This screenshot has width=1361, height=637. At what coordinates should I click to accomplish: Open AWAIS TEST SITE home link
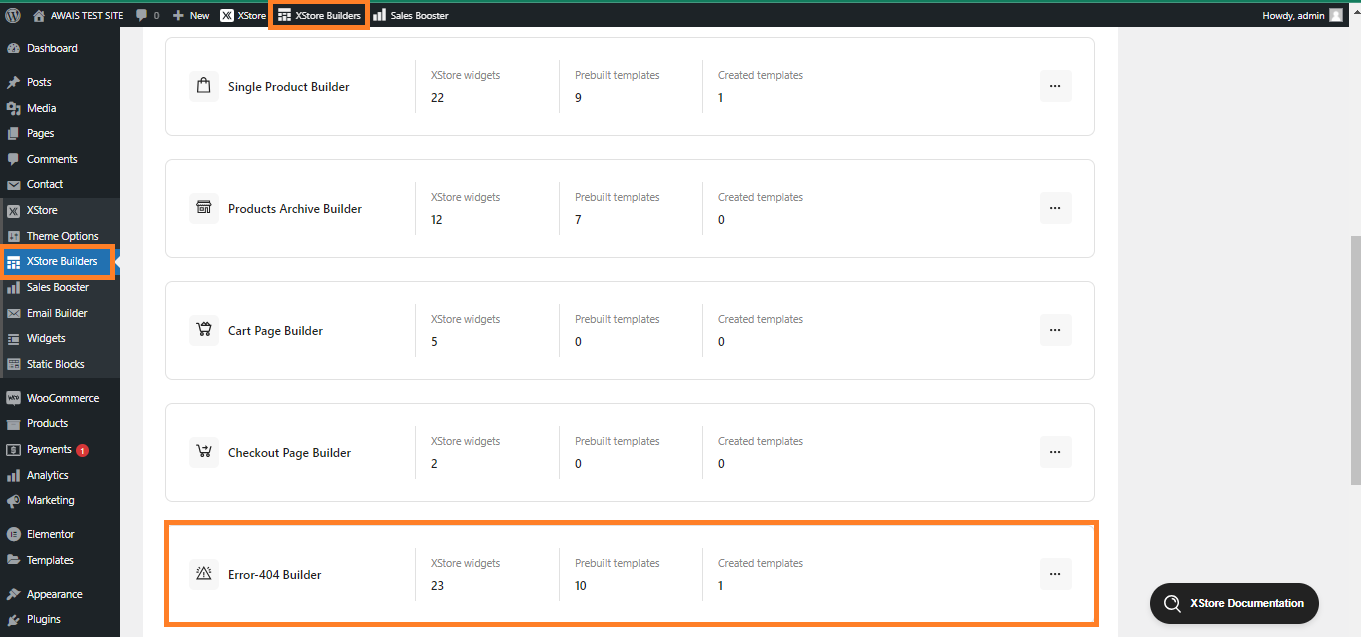click(78, 15)
